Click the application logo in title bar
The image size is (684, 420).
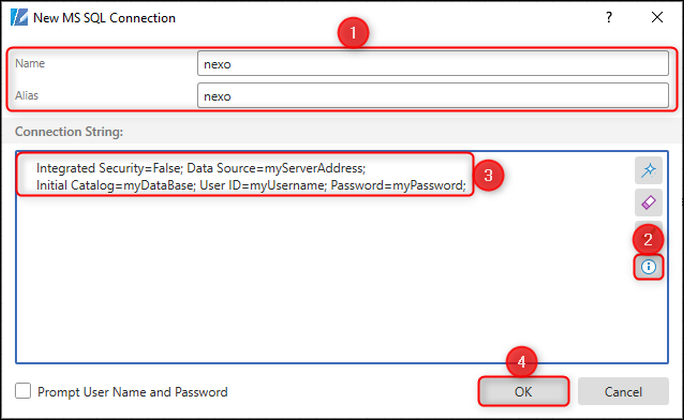[x=19, y=18]
